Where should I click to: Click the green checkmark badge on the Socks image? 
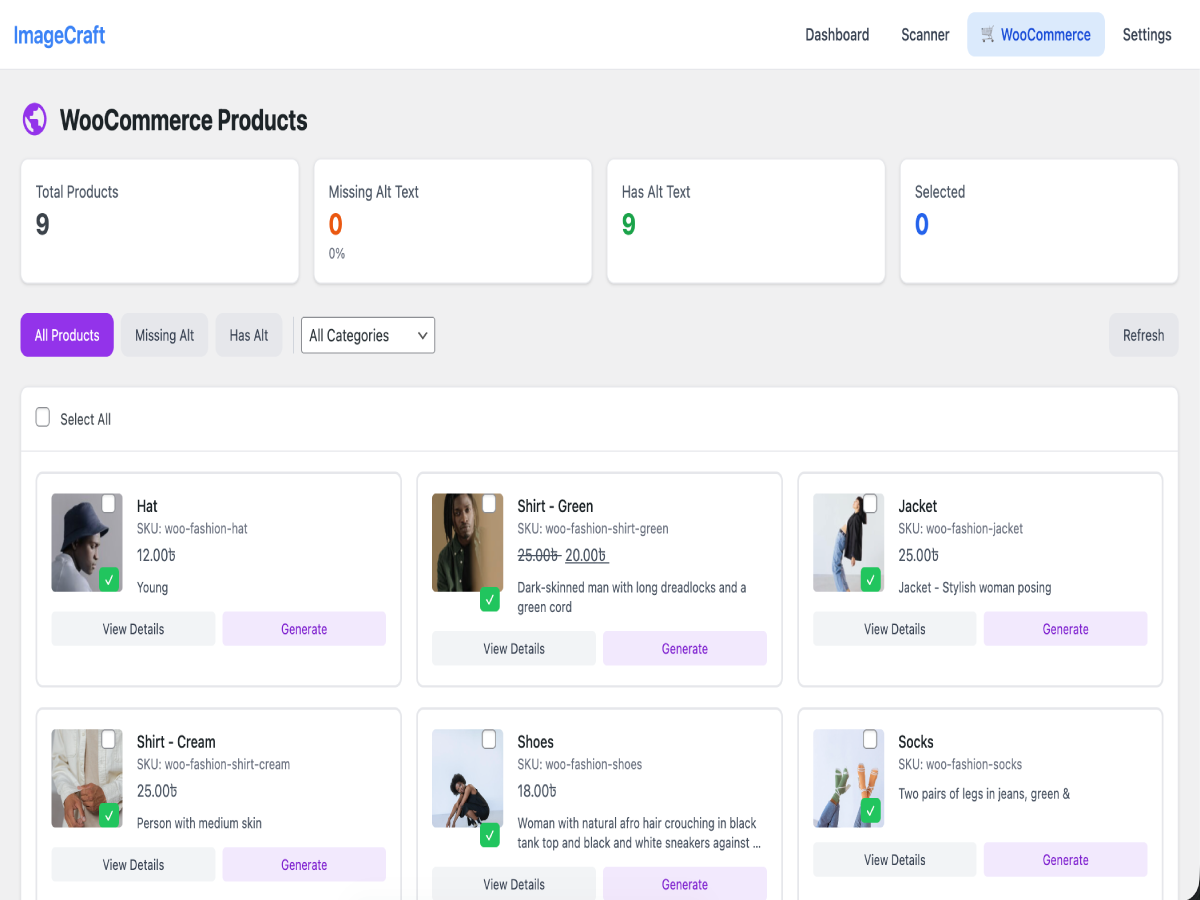pos(872,811)
